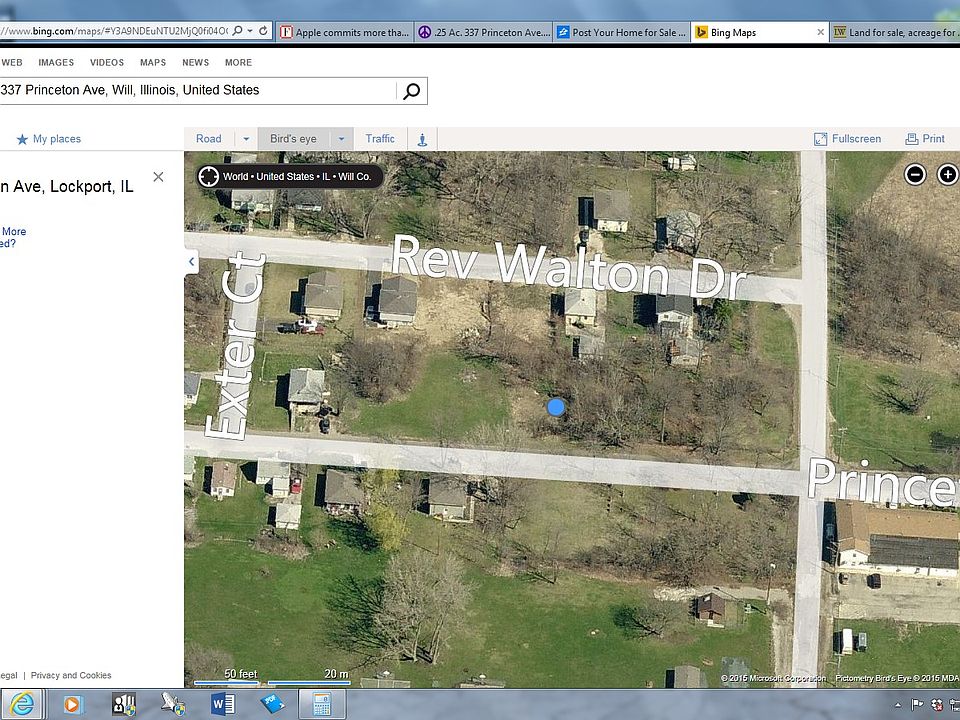The height and width of the screenshot is (720, 960).
Task: Click the locate-me crosshair icon
Action: pos(208,177)
